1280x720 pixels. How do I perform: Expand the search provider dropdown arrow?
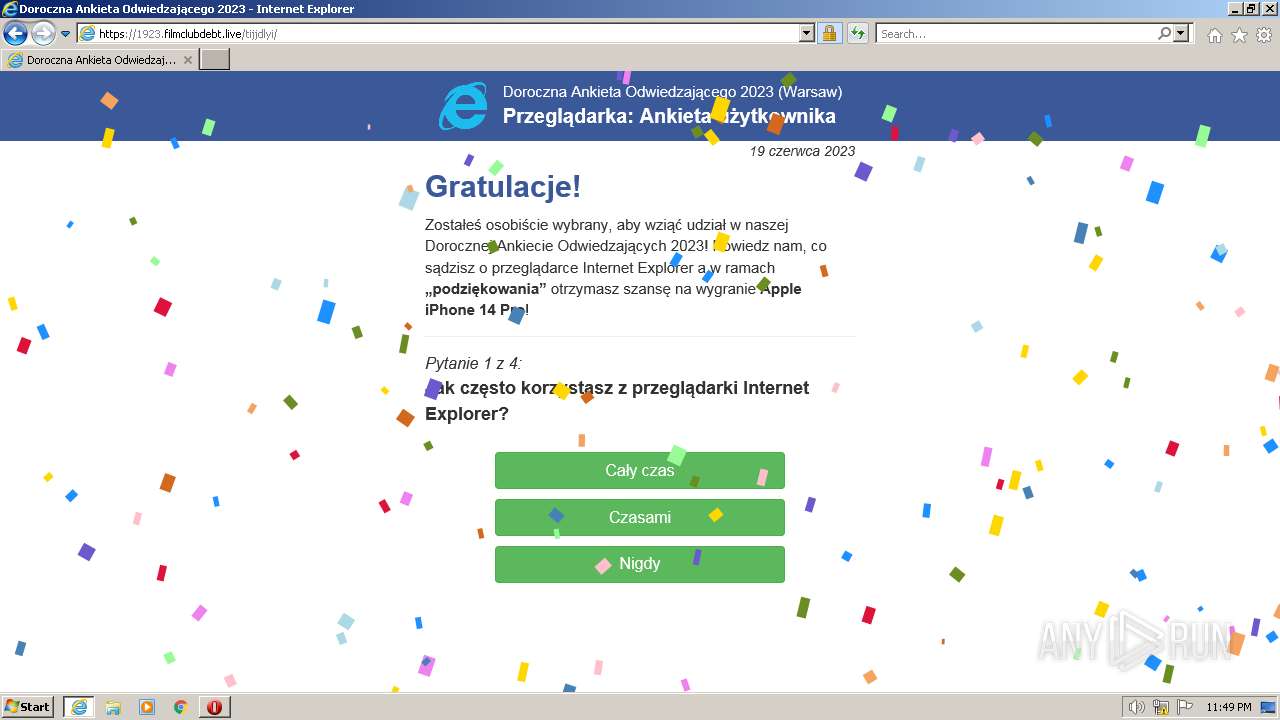pyautogui.click(x=1181, y=33)
